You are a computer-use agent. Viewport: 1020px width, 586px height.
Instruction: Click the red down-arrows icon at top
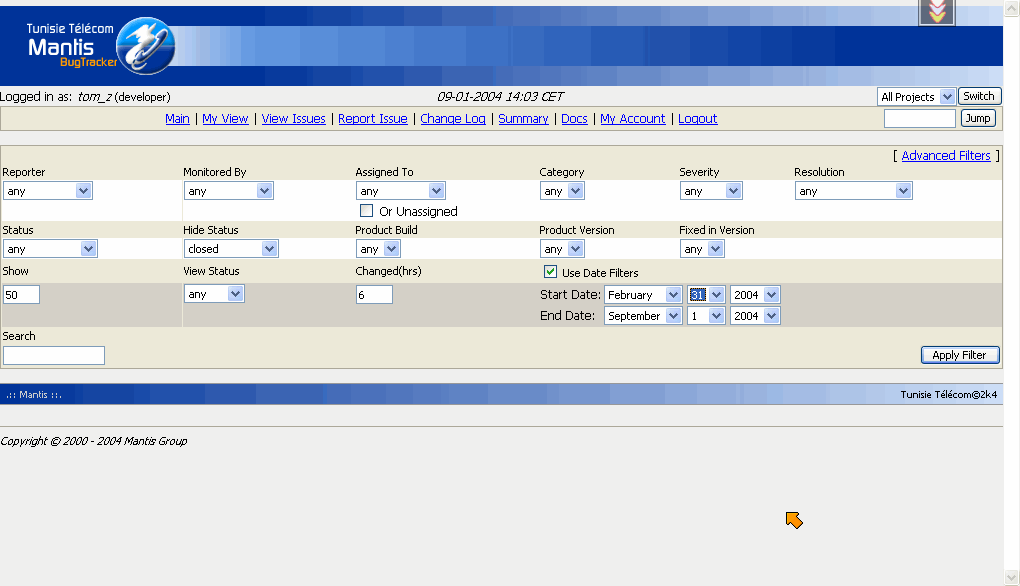[937, 11]
